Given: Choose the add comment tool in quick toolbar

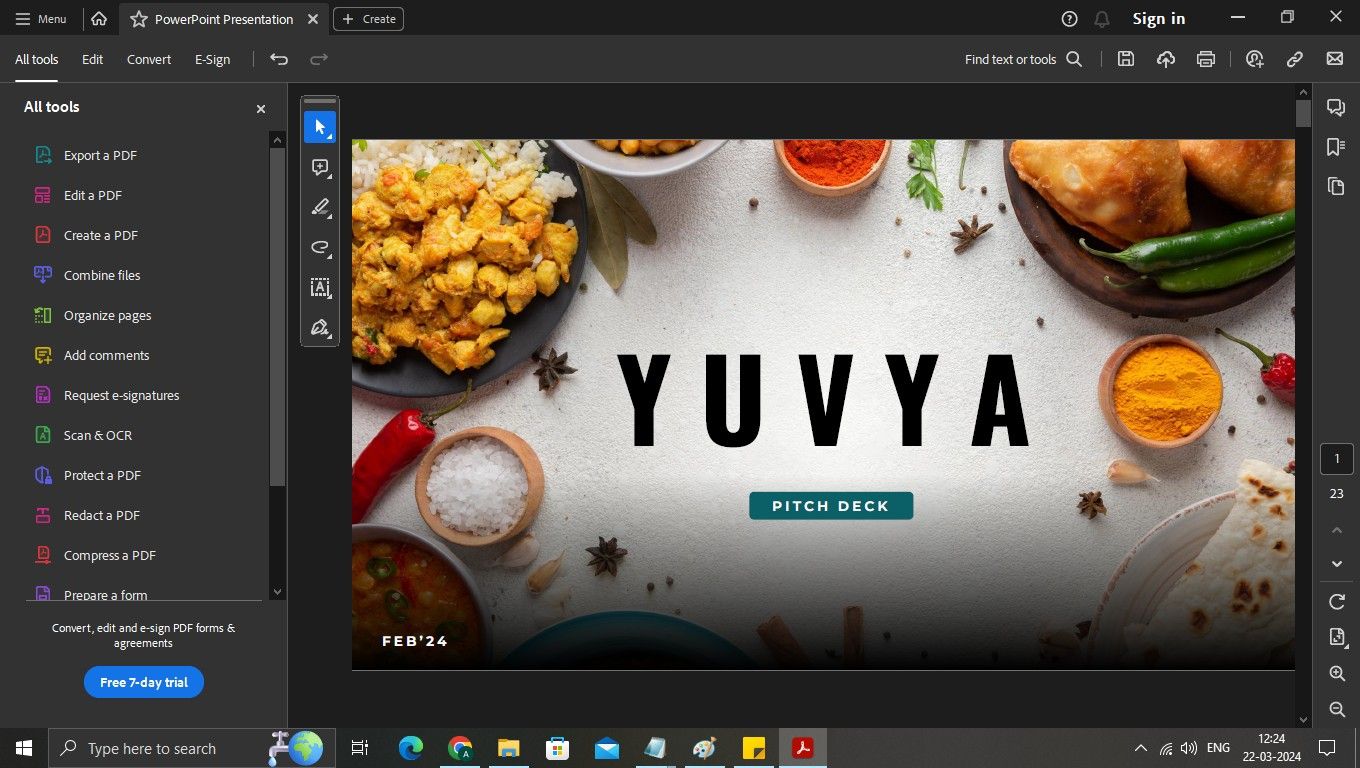Looking at the screenshot, I should pos(320,167).
